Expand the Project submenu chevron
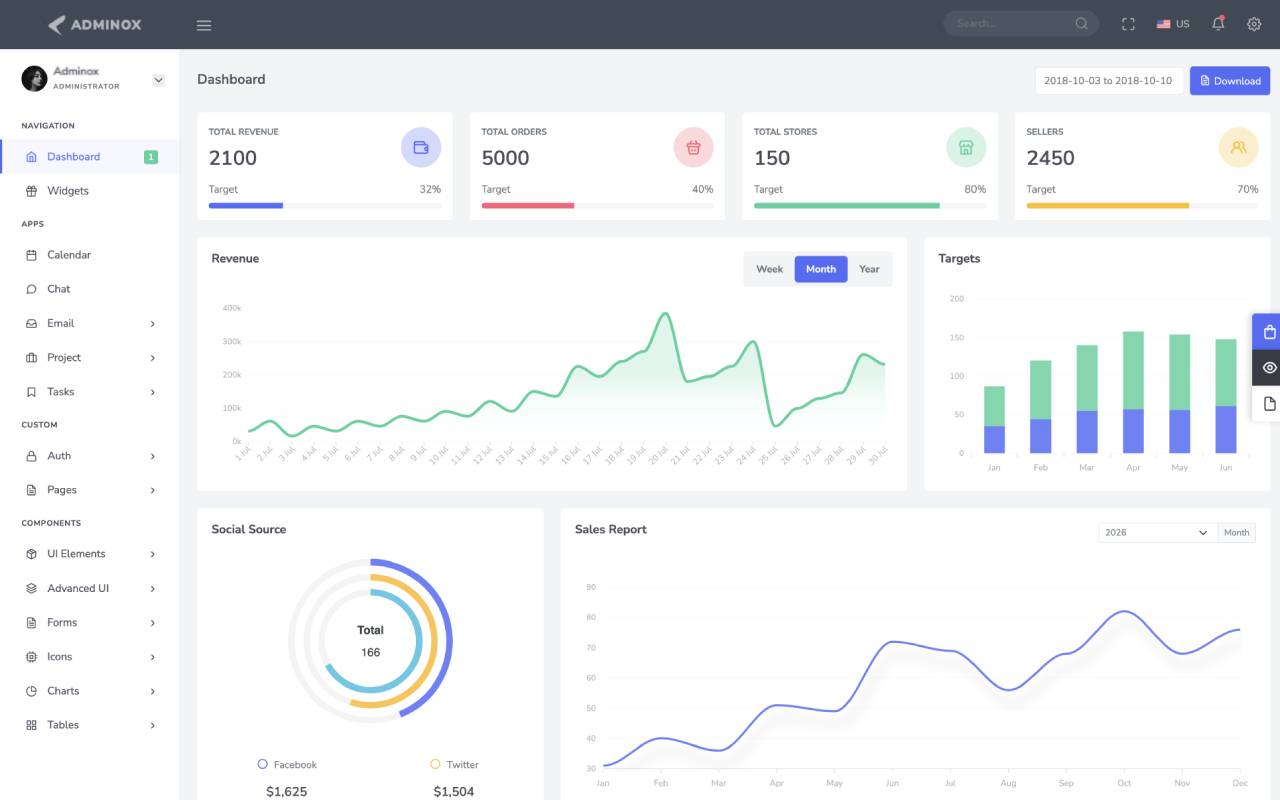 [153, 358]
